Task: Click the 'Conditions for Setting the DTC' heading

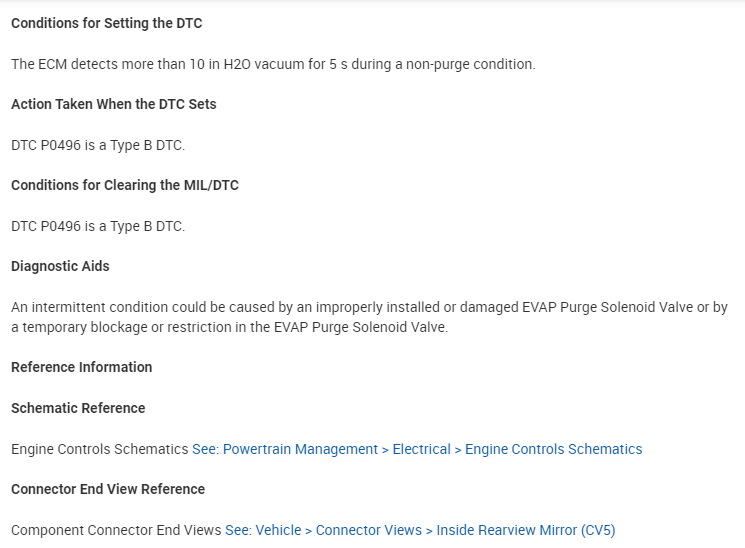Action: coord(107,23)
